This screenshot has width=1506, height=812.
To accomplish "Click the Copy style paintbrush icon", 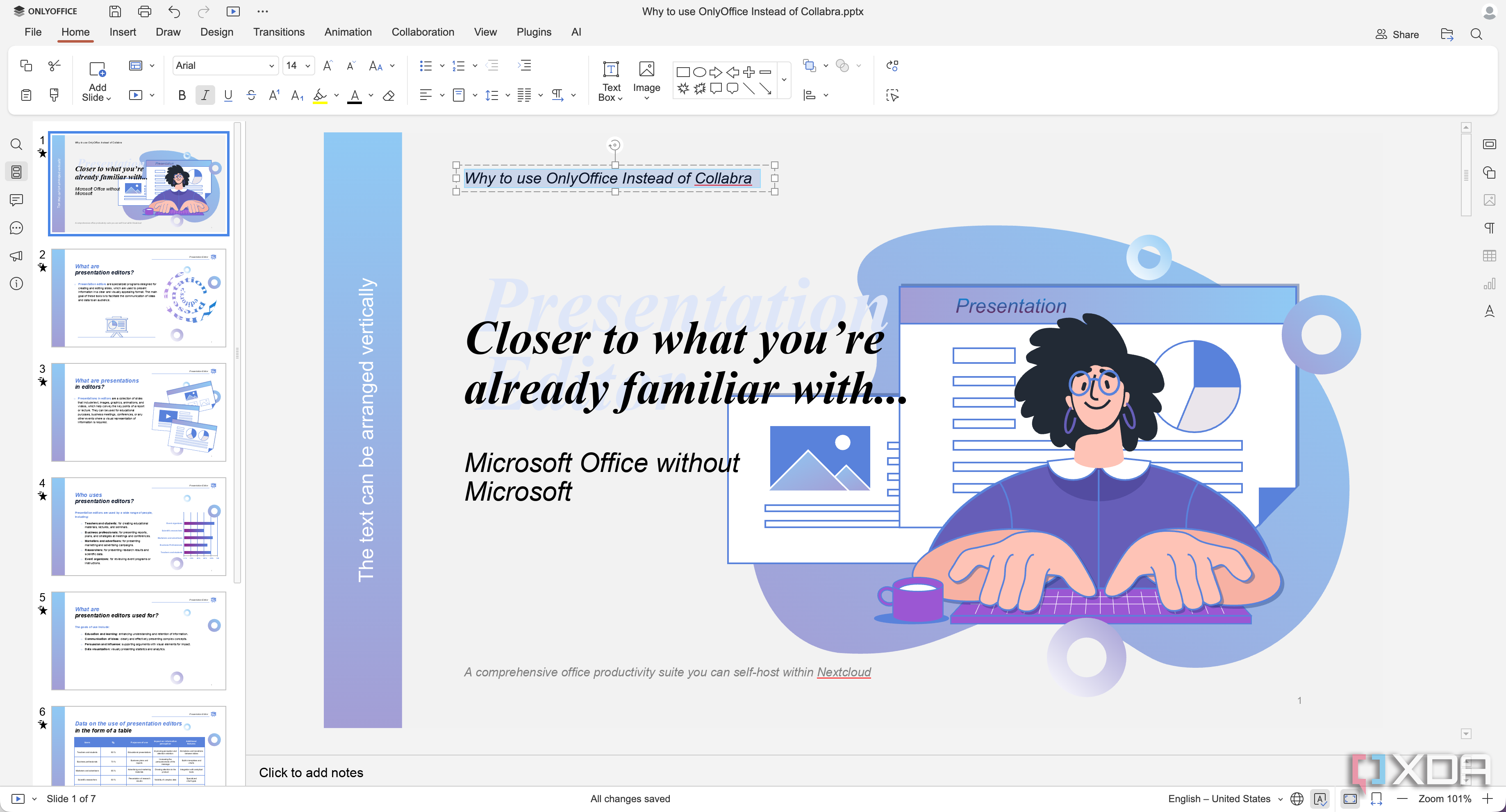I will click(x=55, y=95).
